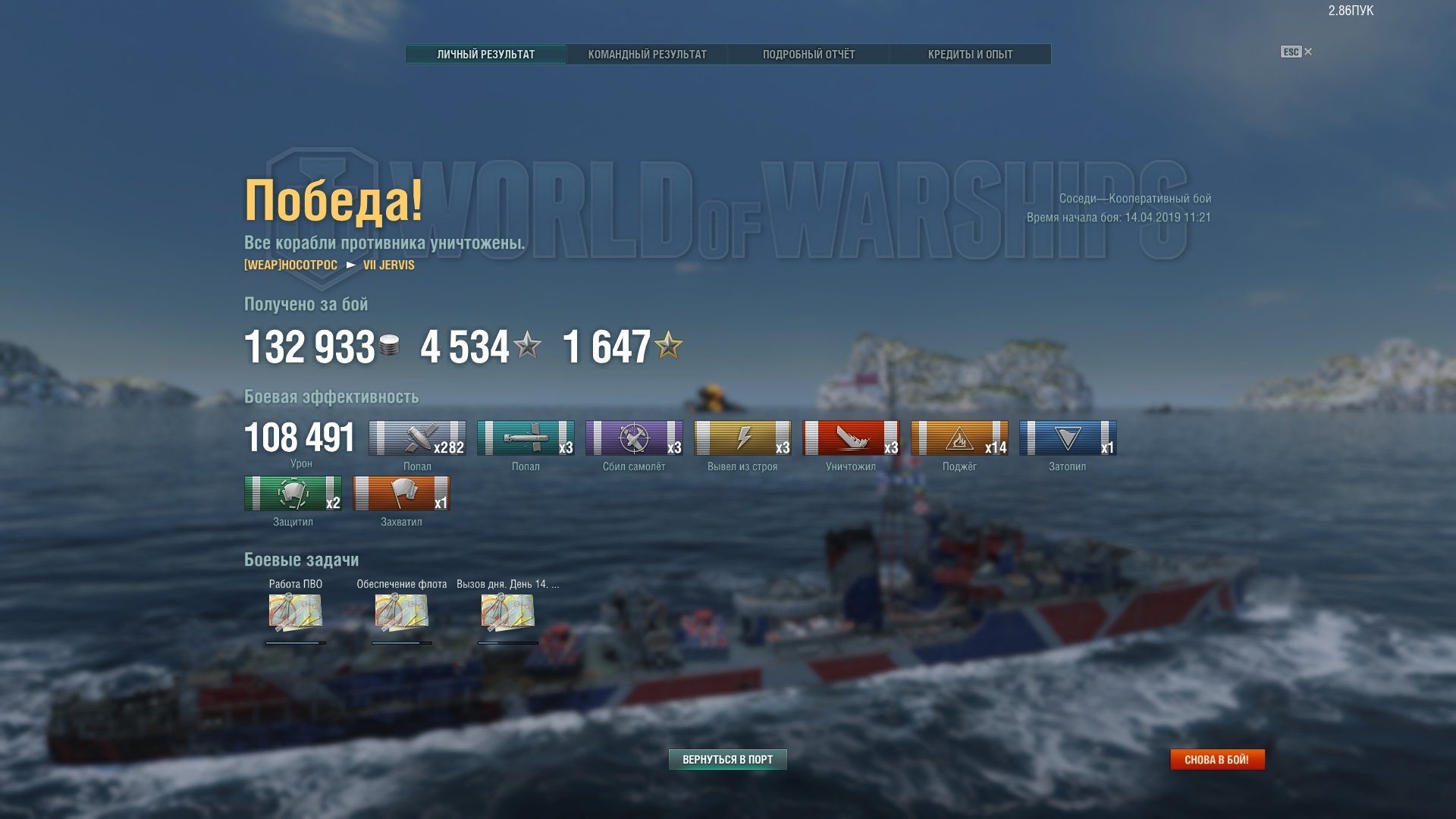Click the VII JERVIS ship name
The width and height of the screenshot is (1456, 819).
click(x=388, y=265)
